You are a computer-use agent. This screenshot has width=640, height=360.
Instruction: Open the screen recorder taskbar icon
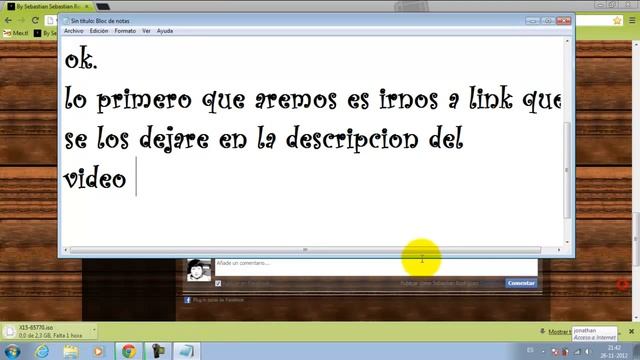[x=158, y=351]
